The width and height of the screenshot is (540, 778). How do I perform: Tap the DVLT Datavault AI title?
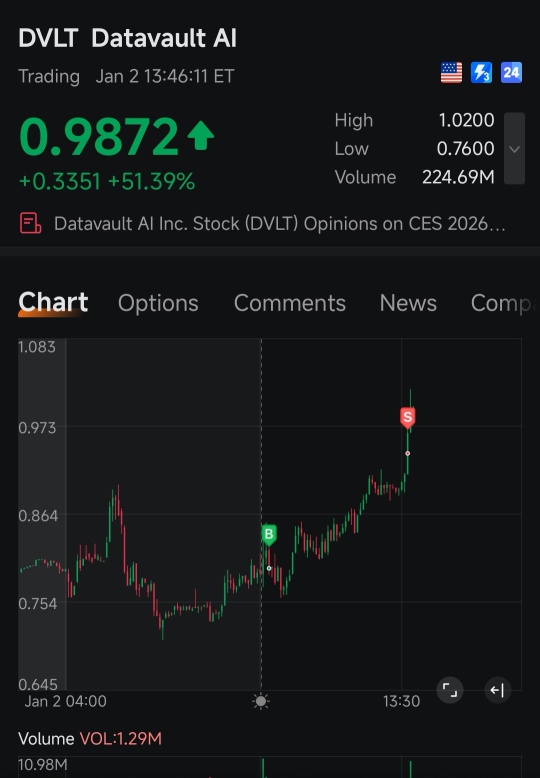(128, 38)
